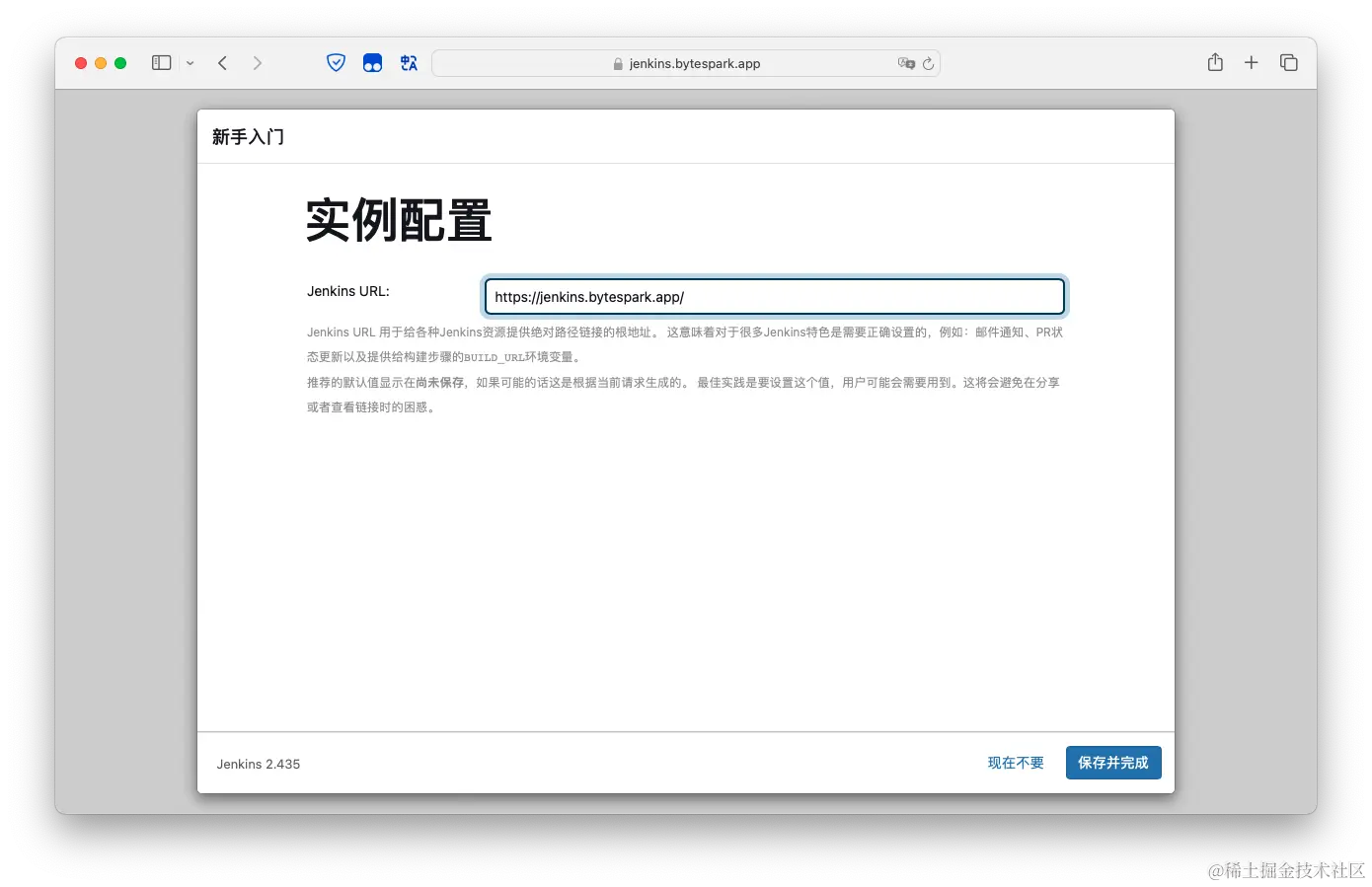The height and width of the screenshot is (887, 1372).
Task: Click the translation icon inside the address bar
Action: click(x=906, y=63)
